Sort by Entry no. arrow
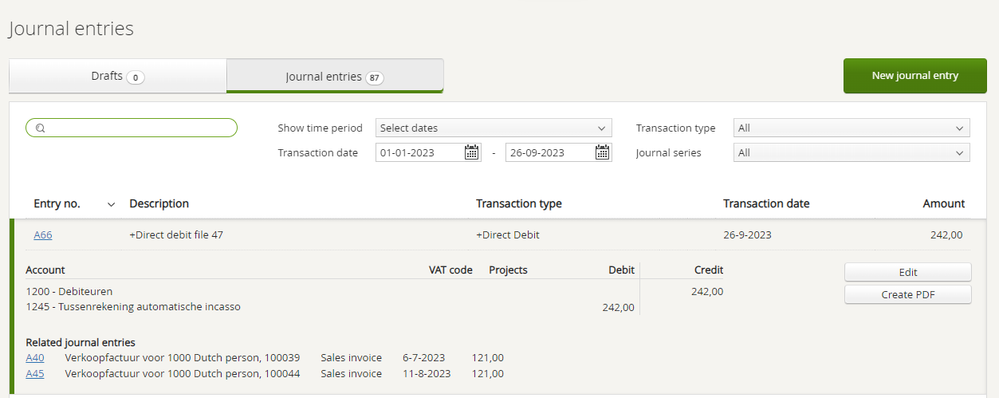Screen dimensions: 999x398 [111, 204]
